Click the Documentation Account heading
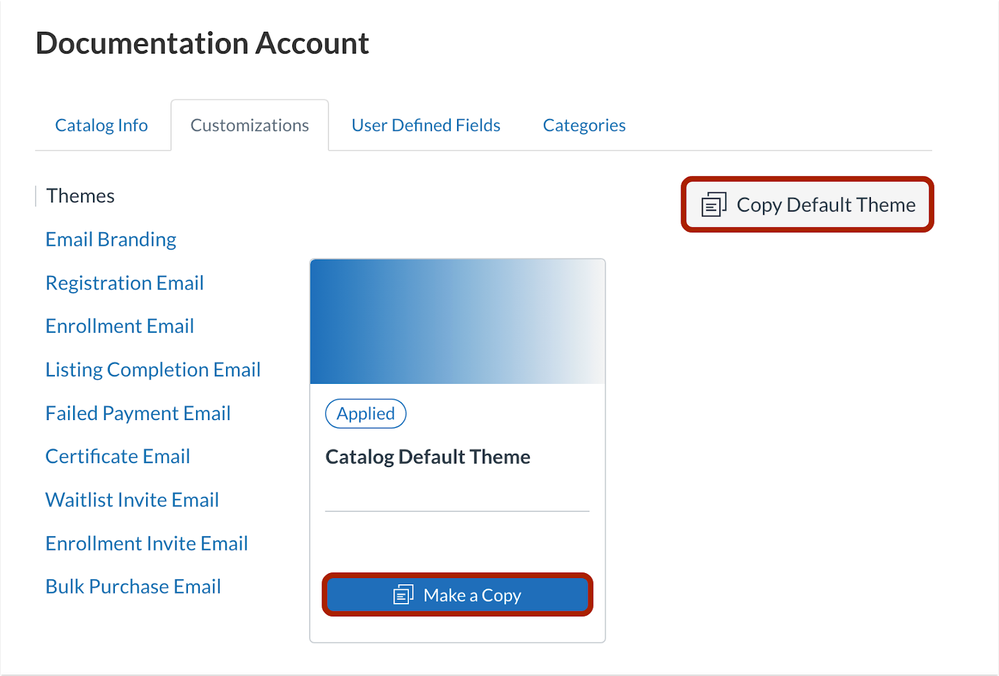The image size is (999, 676). (202, 43)
